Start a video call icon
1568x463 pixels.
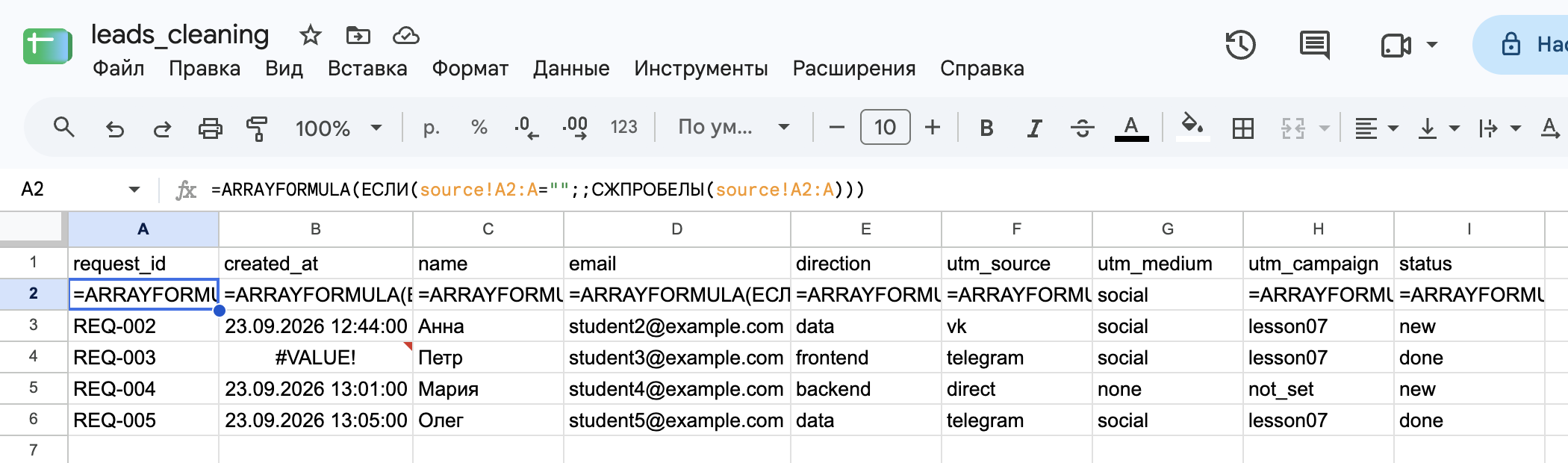click(1396, 46)
